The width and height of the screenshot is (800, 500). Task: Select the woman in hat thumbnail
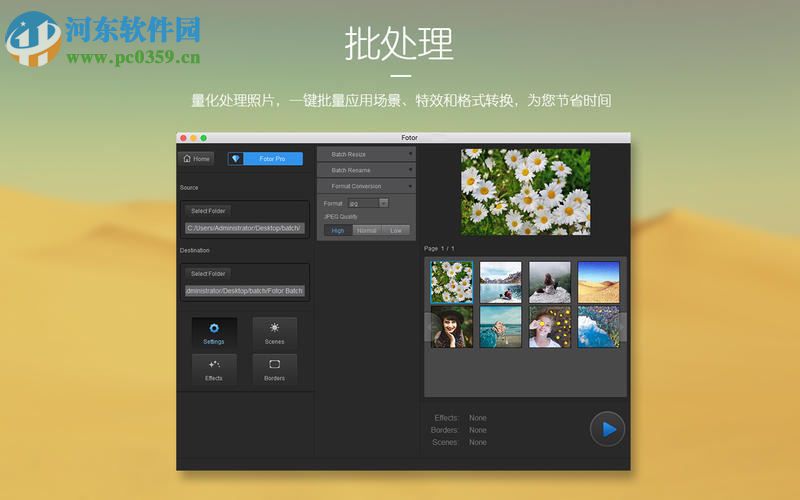pos(452,327)
